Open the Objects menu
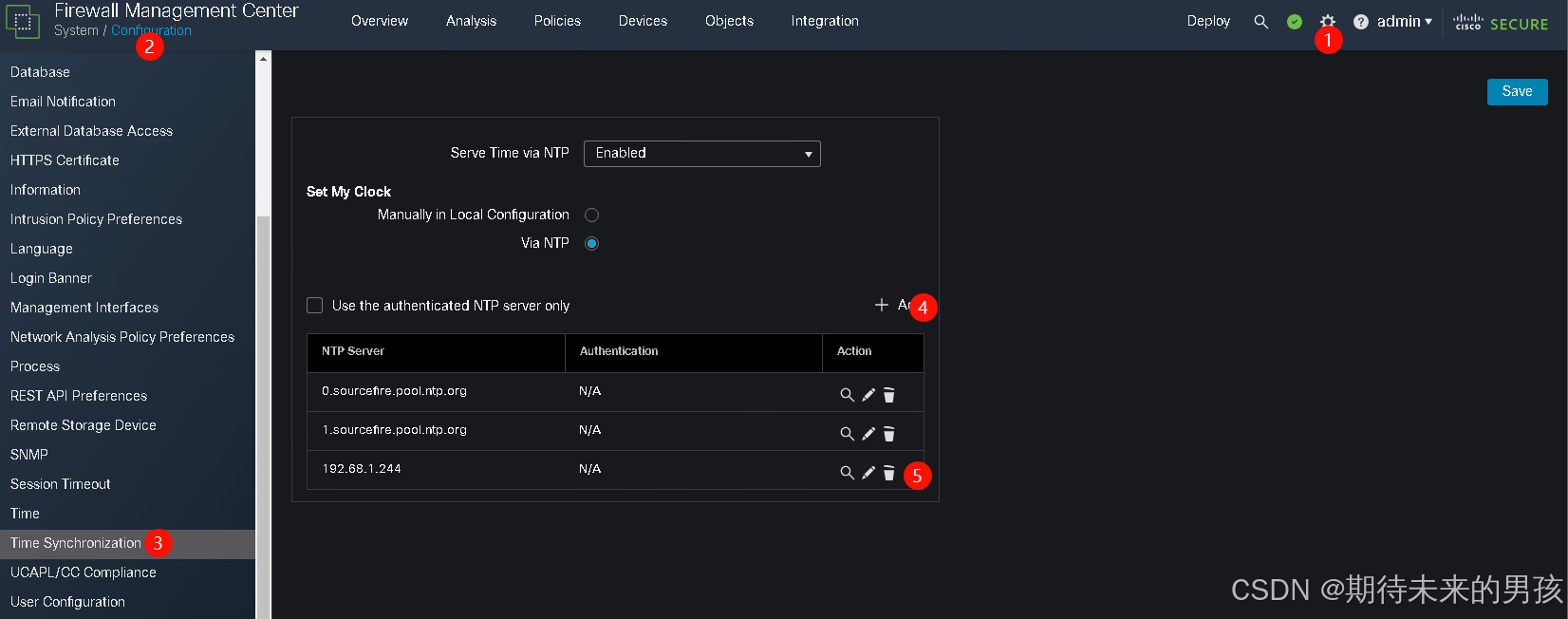The height and width of the screenshot is (619, 1568). click(729, 21)
